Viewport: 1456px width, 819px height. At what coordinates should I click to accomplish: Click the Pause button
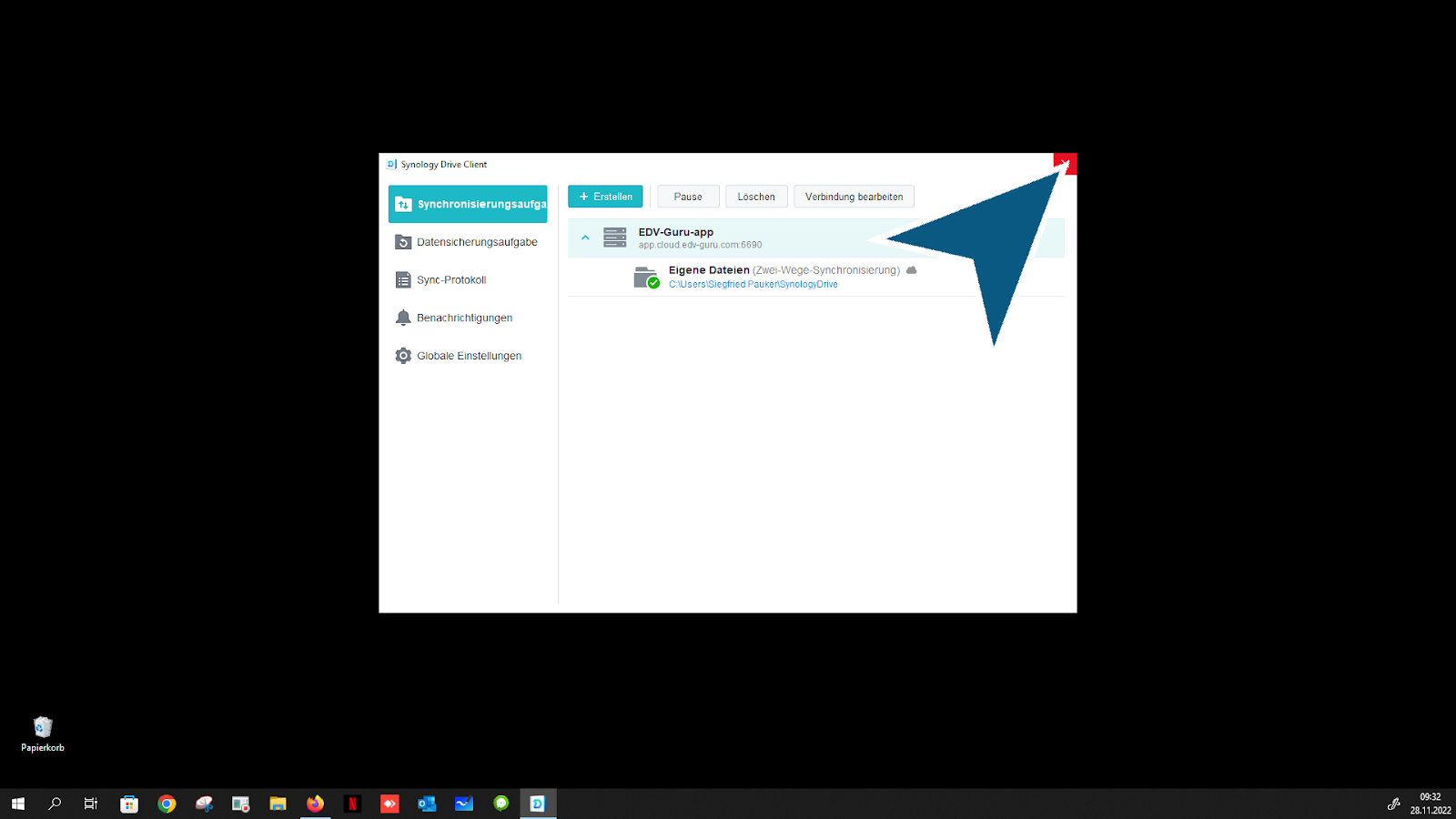point(688,197)
